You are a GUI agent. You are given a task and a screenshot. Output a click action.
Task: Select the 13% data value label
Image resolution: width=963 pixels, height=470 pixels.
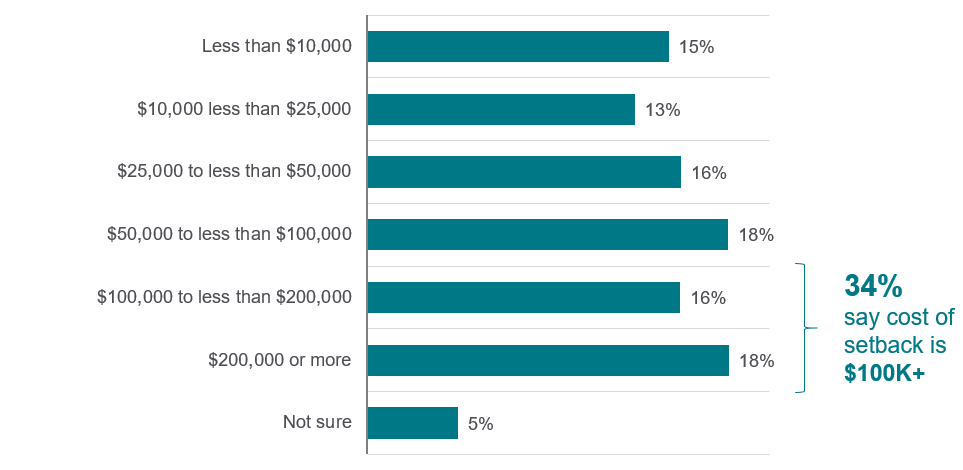[x=663, y=110]
